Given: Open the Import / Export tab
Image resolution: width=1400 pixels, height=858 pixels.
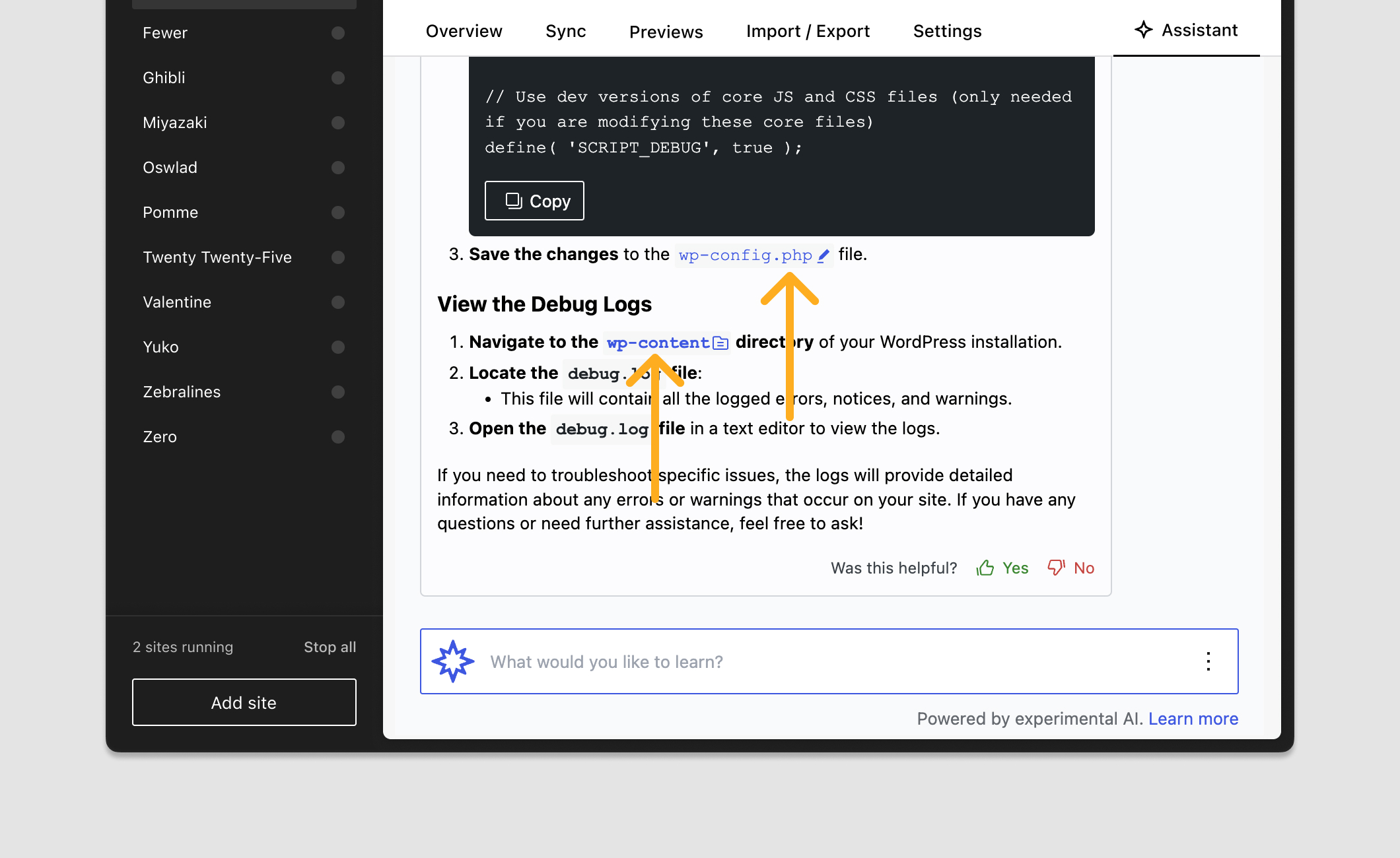Looking at the screenshot, I should click(x=808, y=31).
